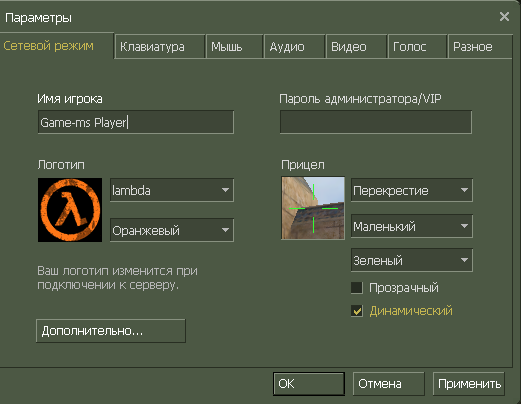
Task: Open the lambda logo dropdown
Action: [172, 190]
